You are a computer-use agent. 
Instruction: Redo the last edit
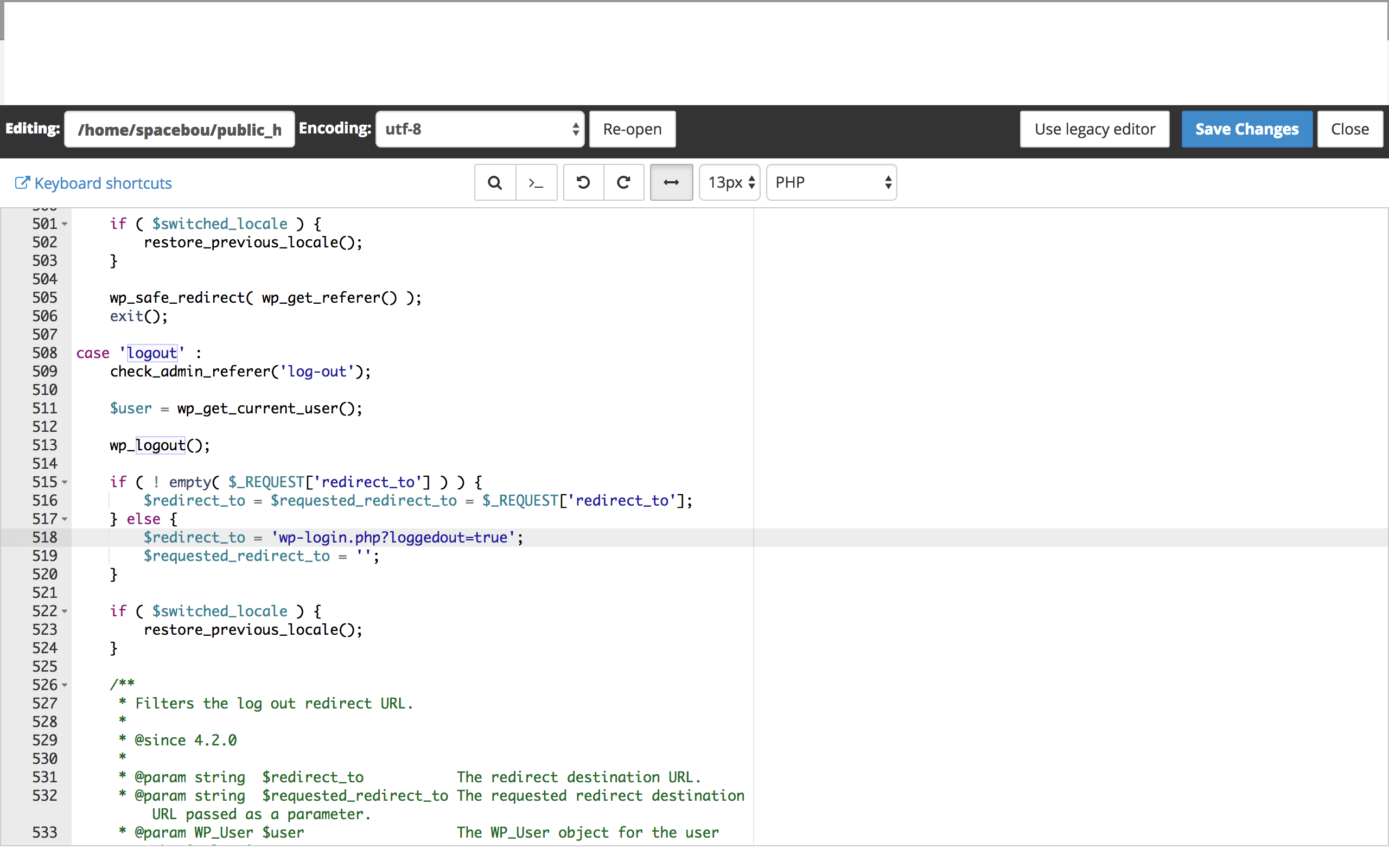624,183
